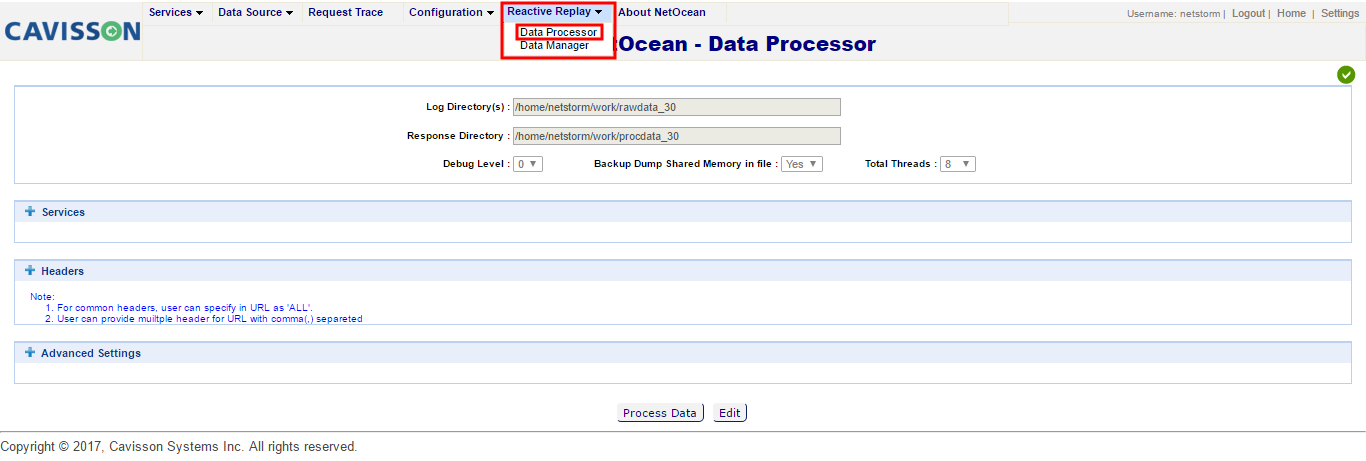The image size is (1366, 461).
Task: Click the Process Data button
Action: pos(660,413)
